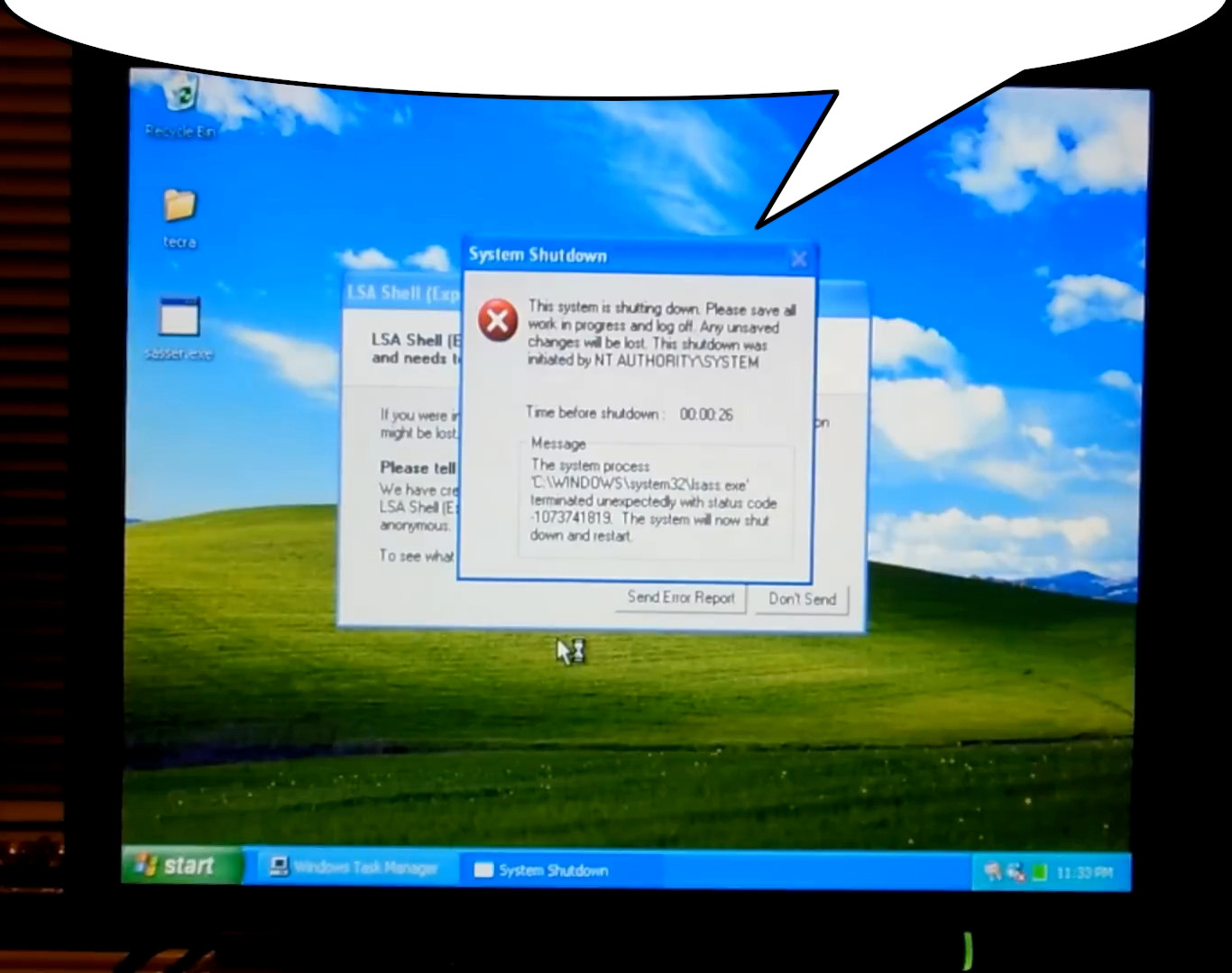Open the Recycle Bin desktop icon

point(181,96)
